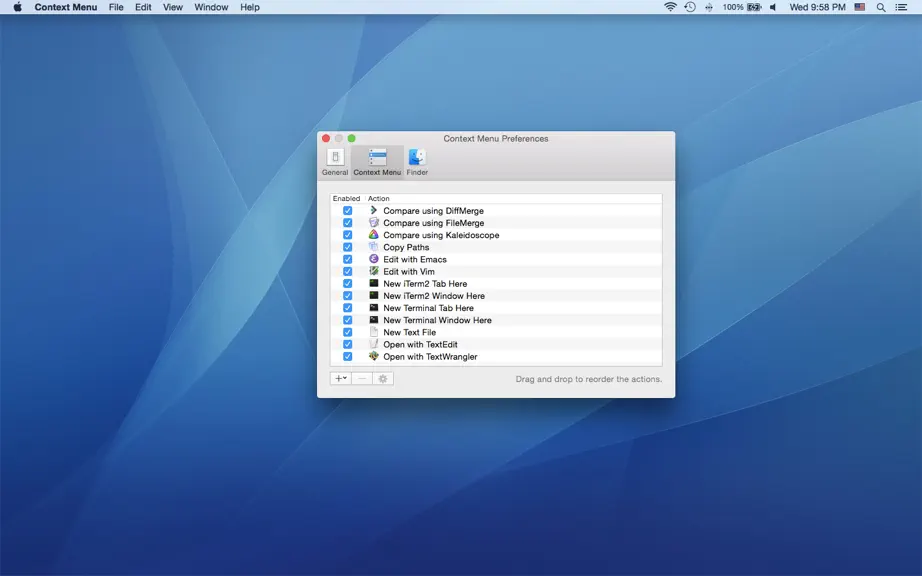Viewport: 922px width, 576px height.
Task: Select the New Terminal Tab Here text
Action: pos(428,308)
